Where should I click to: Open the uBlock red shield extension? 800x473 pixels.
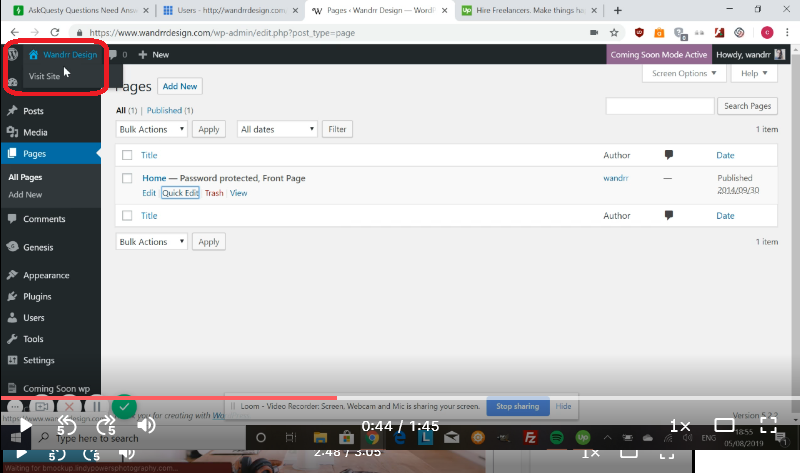(639, 33)
